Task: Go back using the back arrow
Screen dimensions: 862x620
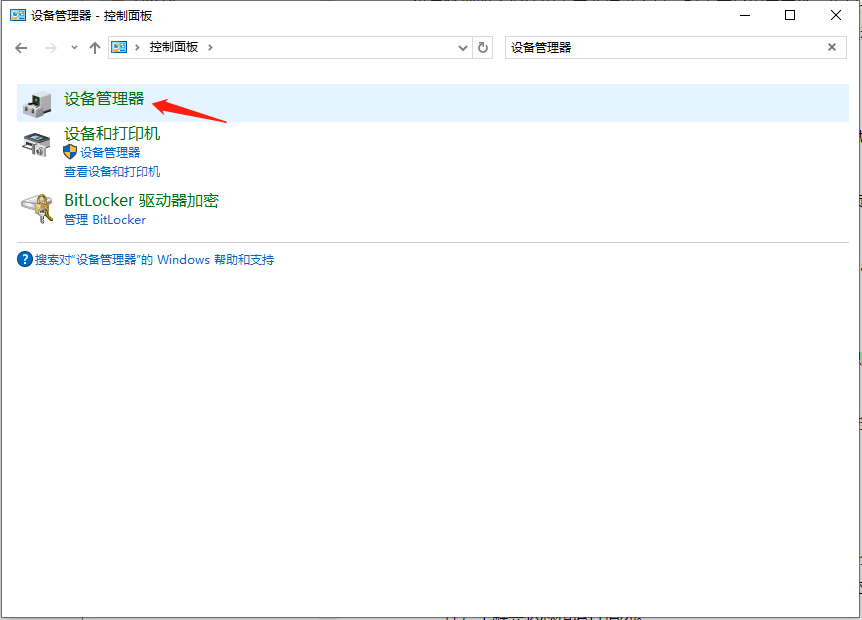Action: [21, 46]
